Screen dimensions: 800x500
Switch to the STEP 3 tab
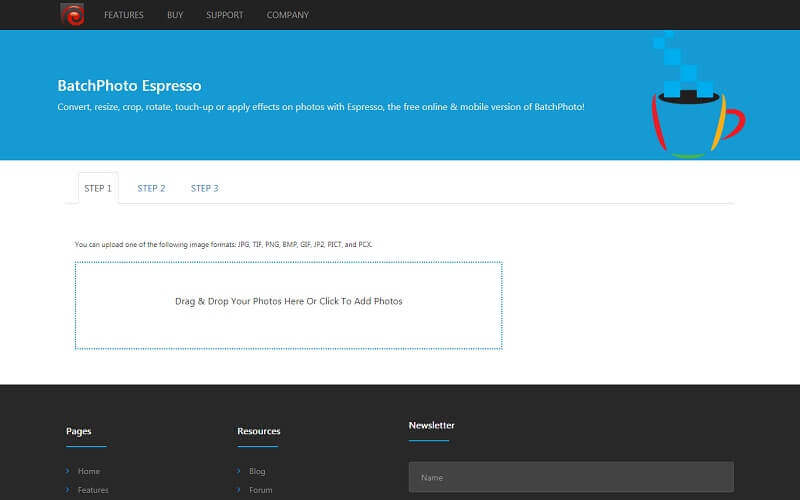coord(205,188)
